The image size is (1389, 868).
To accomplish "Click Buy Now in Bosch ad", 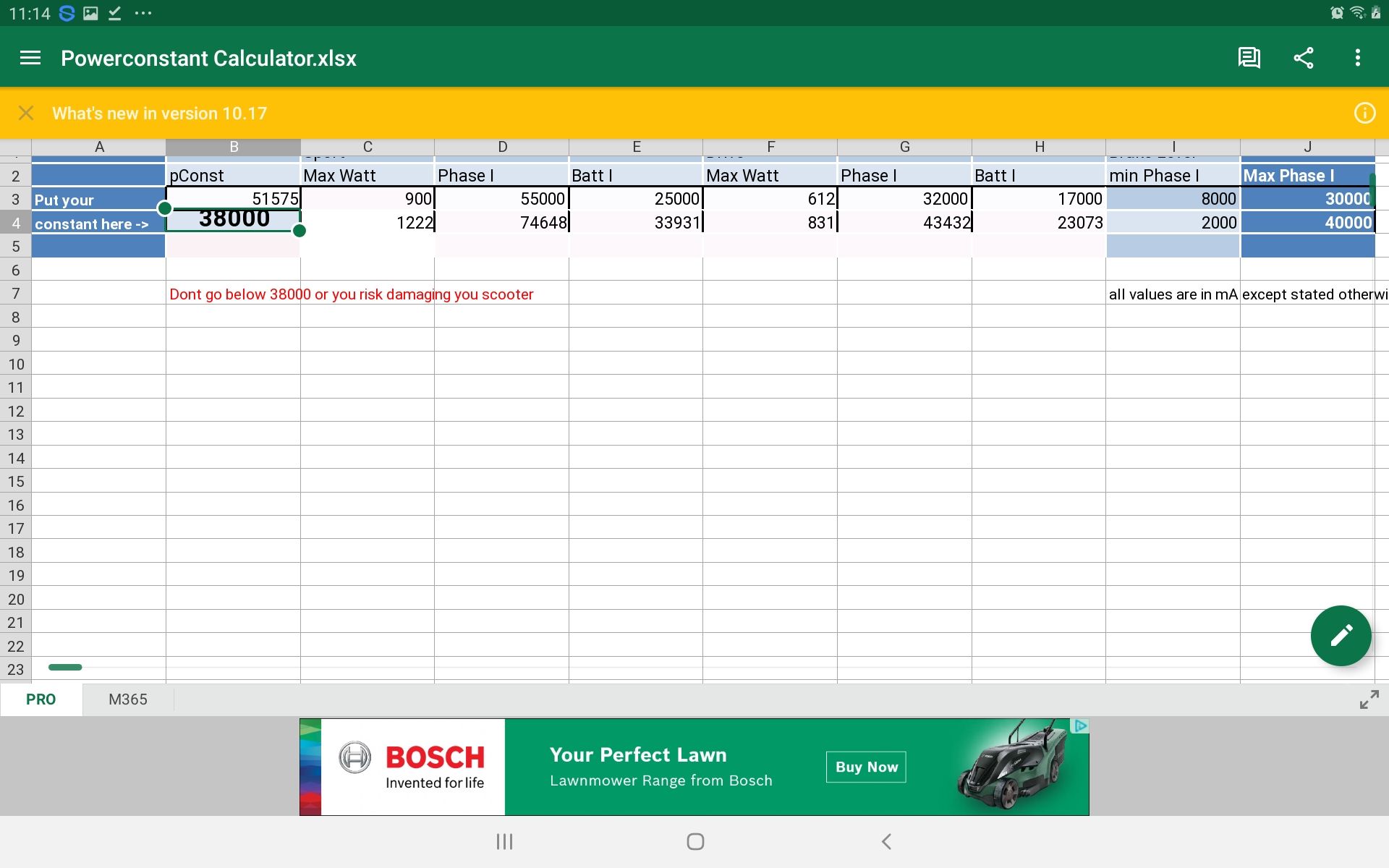I will click(866, 767).
